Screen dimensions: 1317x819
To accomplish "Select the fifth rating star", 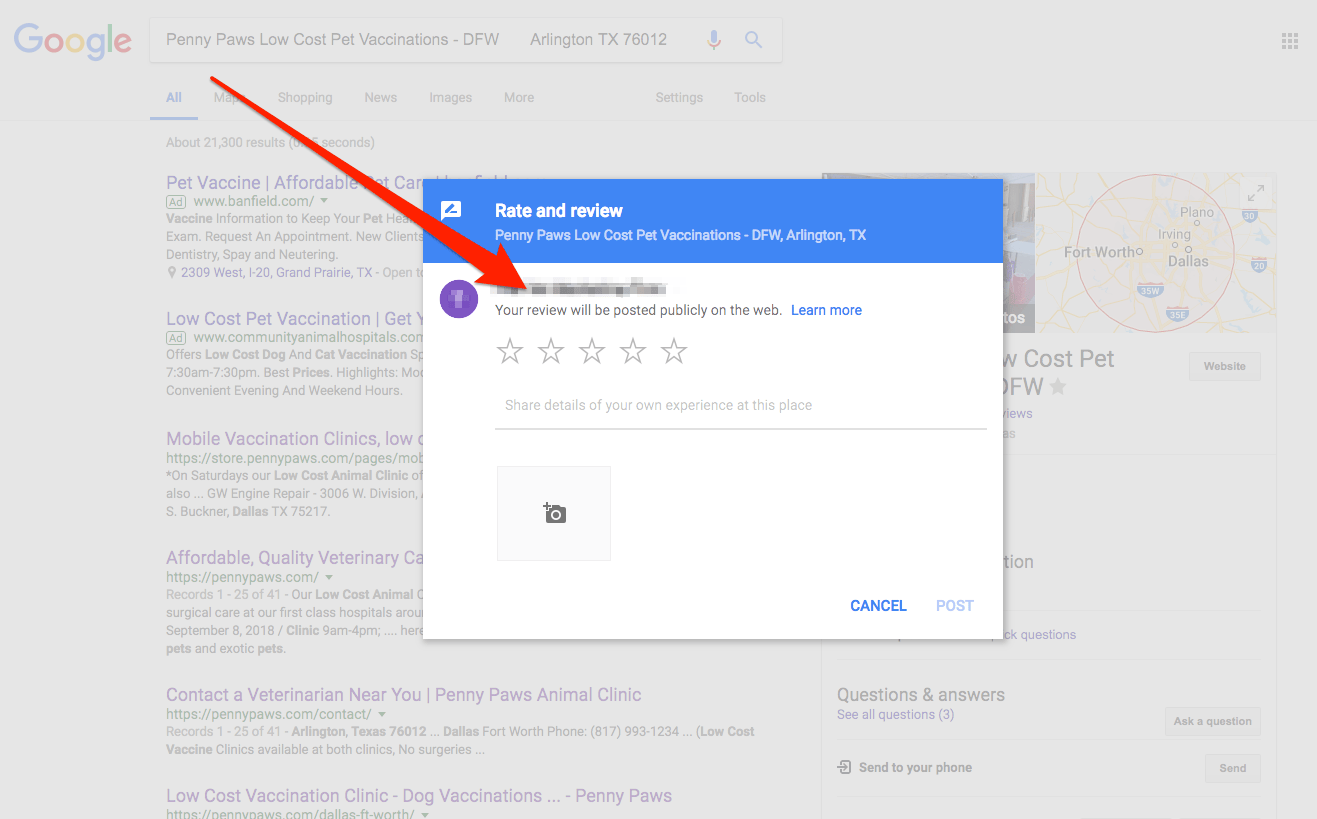I will pos(674,351).
